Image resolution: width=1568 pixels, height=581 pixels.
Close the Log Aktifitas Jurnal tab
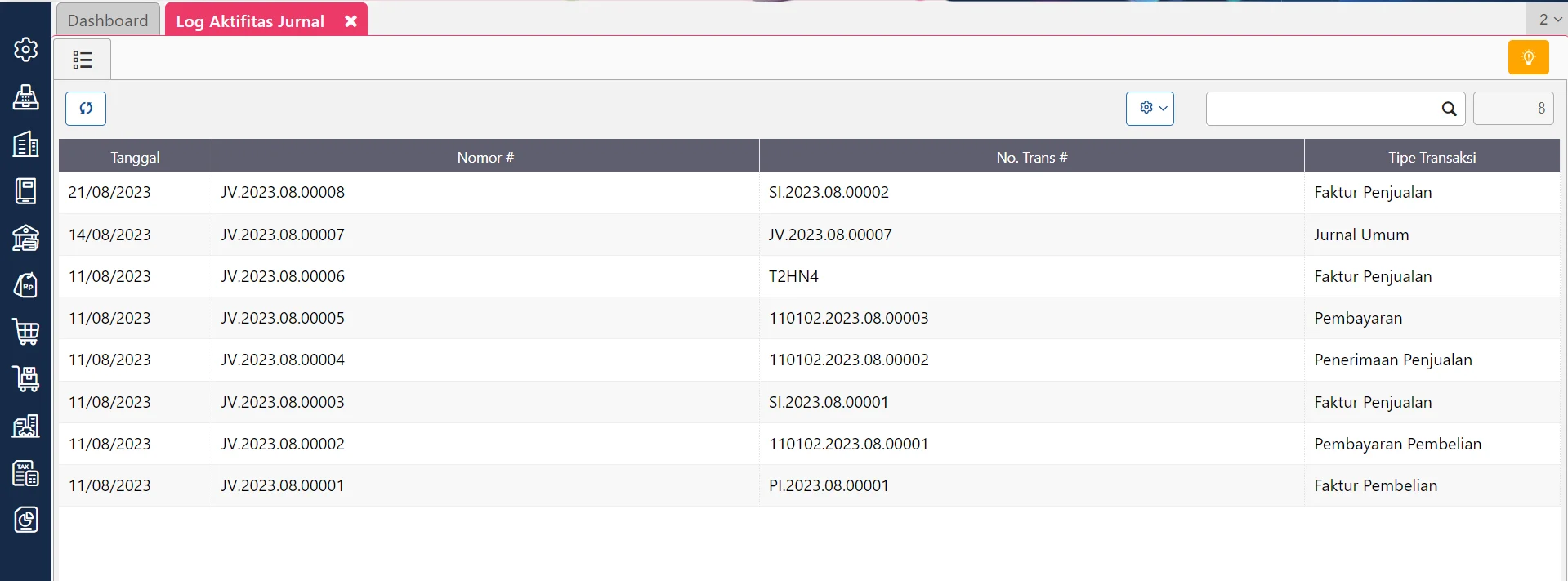351,21
